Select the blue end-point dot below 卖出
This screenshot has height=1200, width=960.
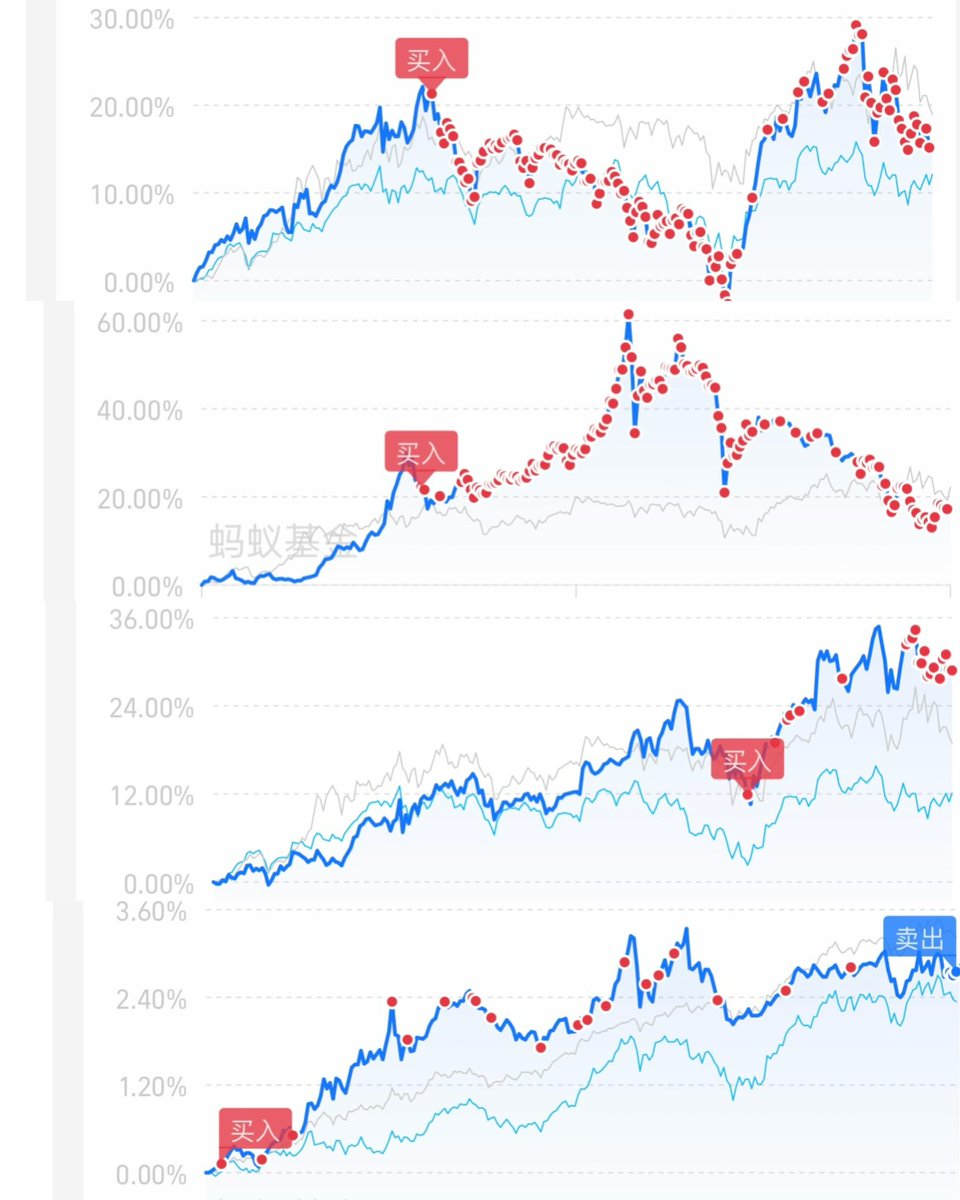[955, 971]
